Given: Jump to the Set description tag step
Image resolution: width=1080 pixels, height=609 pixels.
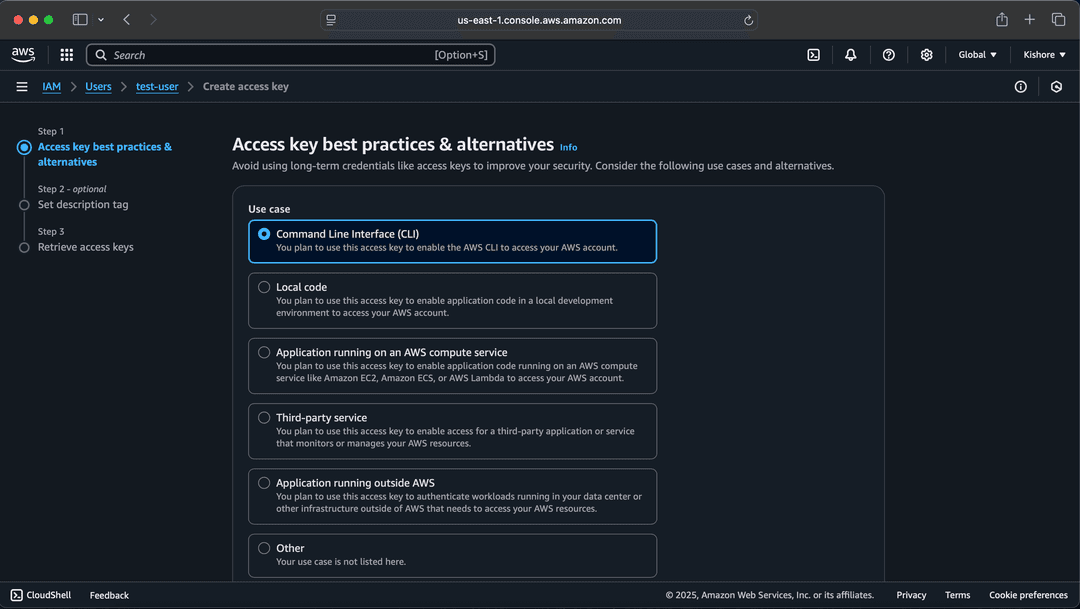Looking at the screenshot, I should click(x=83, y=204).
